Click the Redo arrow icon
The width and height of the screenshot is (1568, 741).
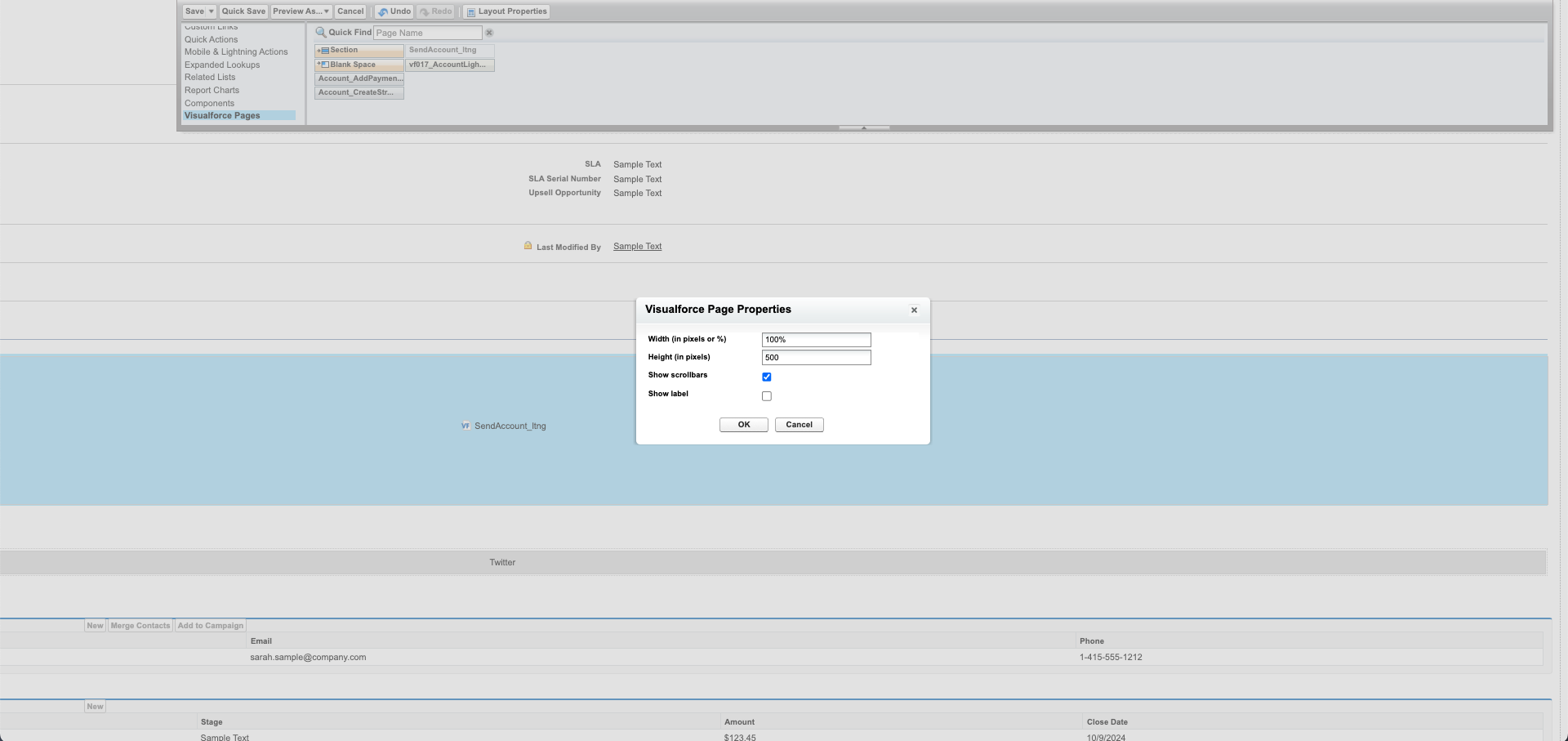click(x=424, y=11)
